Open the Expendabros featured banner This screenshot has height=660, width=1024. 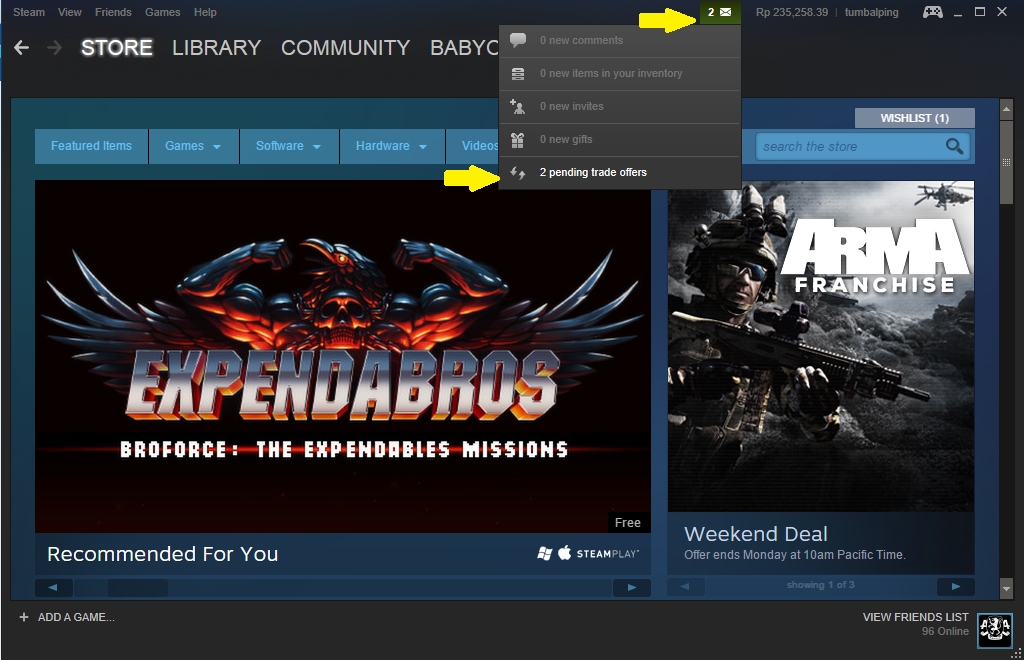tap(342, 355)
